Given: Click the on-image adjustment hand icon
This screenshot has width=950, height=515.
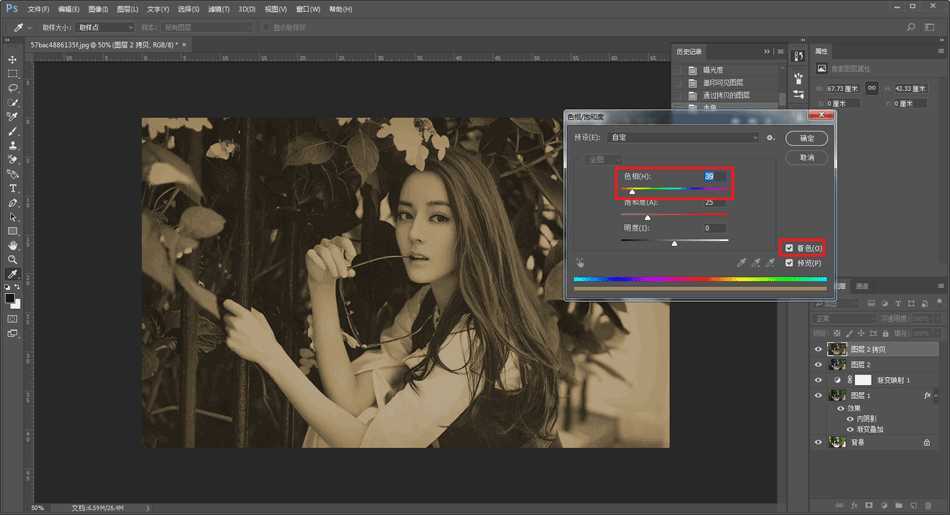Looking at the screenshot, I should click(580, 263).
